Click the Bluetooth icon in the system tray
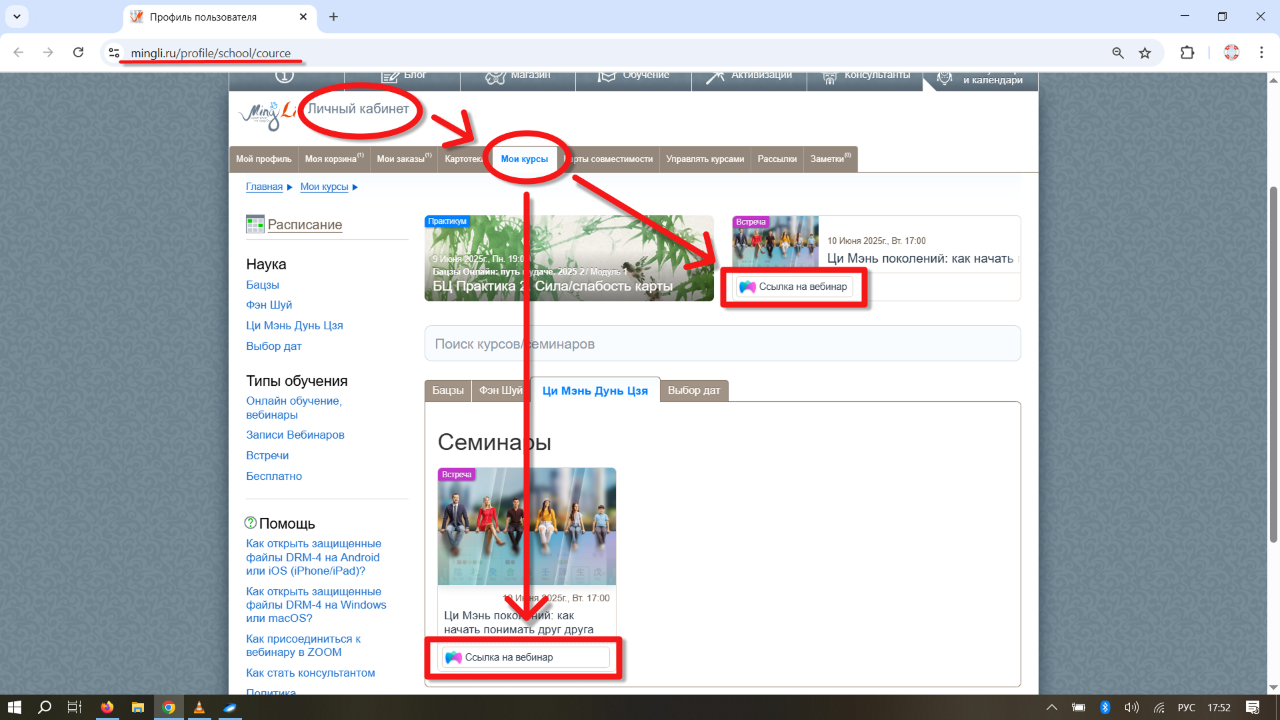 coord(1105,707)
